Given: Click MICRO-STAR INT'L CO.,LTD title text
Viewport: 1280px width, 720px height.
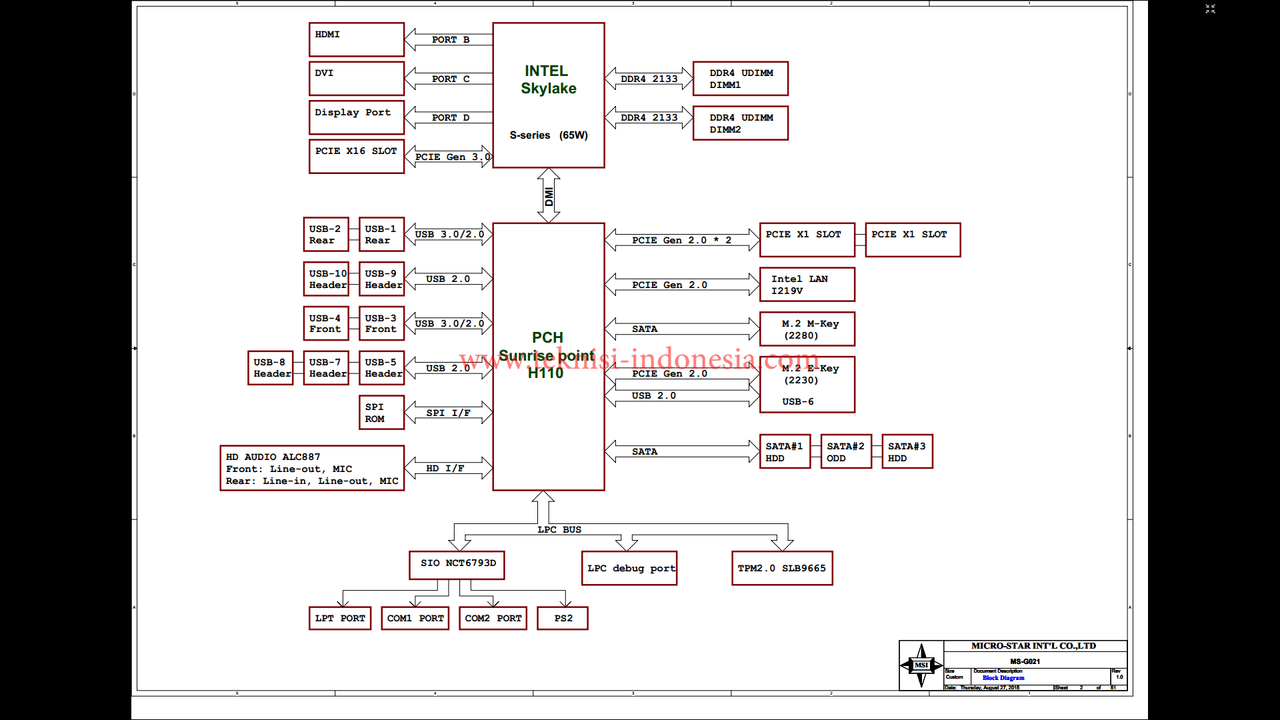Looking at the screenshot, I should (x=1033, y=646).
